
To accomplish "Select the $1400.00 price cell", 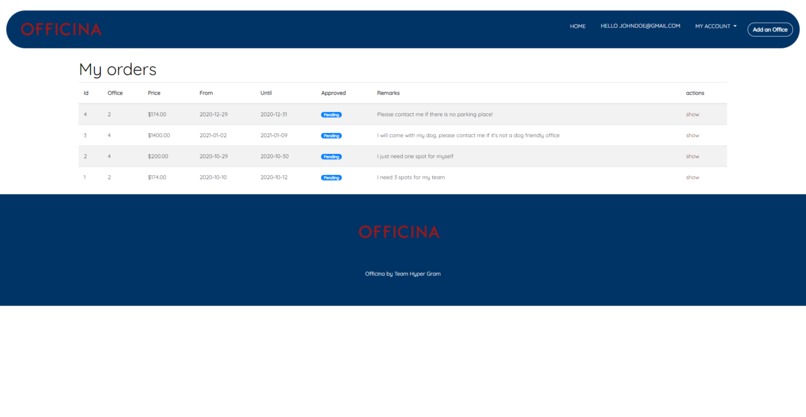I will point(159,135).
